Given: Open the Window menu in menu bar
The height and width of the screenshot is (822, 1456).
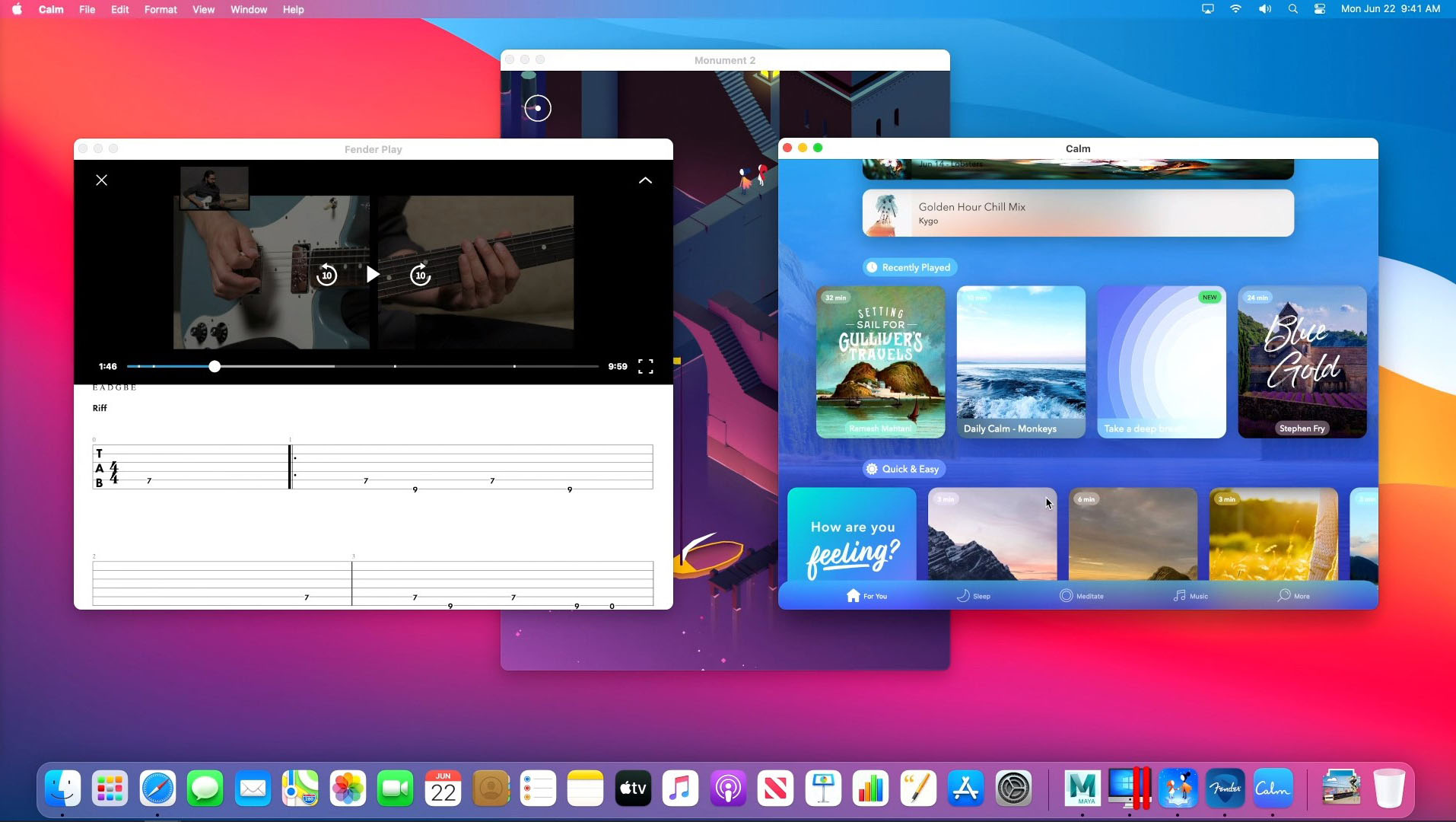Looking at the screenshot, I should click(x=249, y=9).
